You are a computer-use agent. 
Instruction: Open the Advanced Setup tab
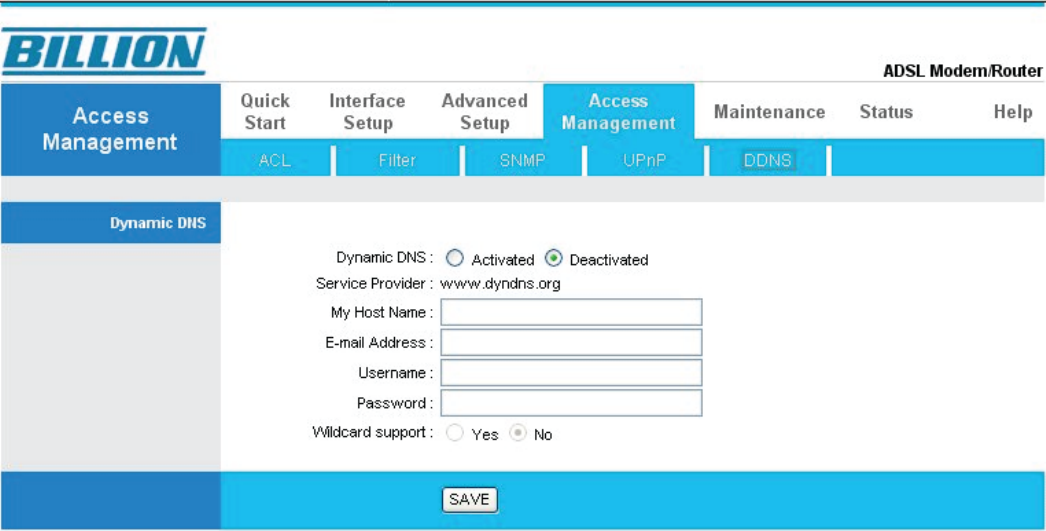[x=484, y=111]
